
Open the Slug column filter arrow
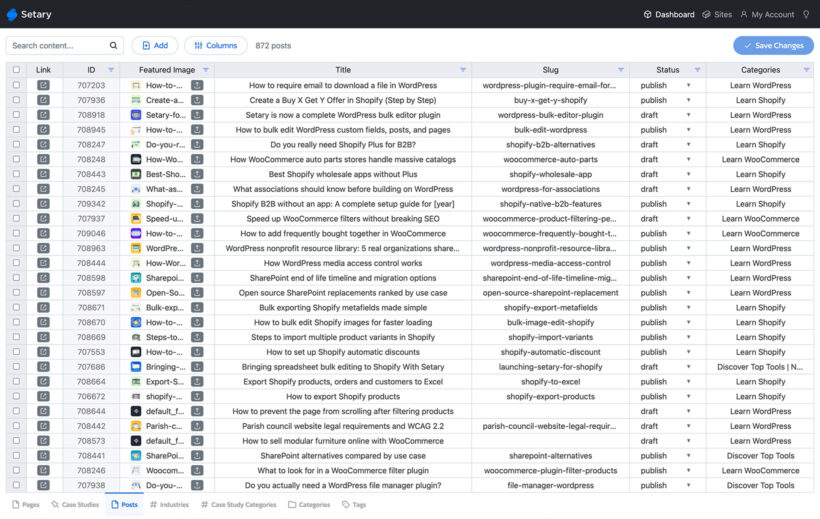pos(621,70)
